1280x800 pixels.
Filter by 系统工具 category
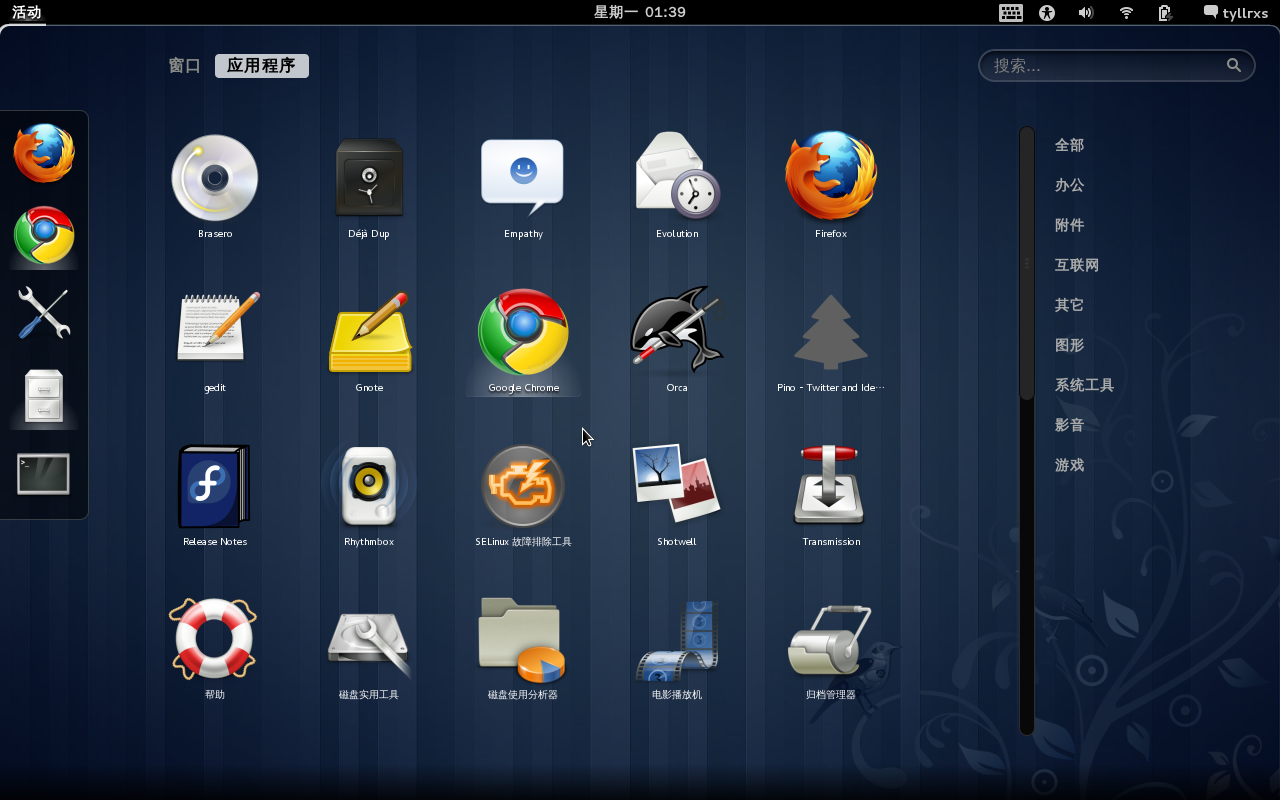[x=1084, y=385]
